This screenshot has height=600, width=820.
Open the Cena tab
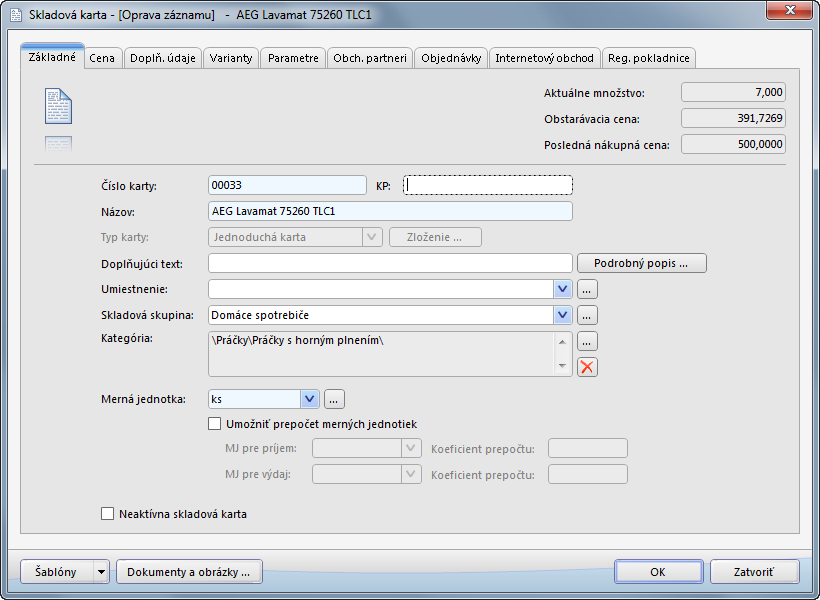(102, 58)
